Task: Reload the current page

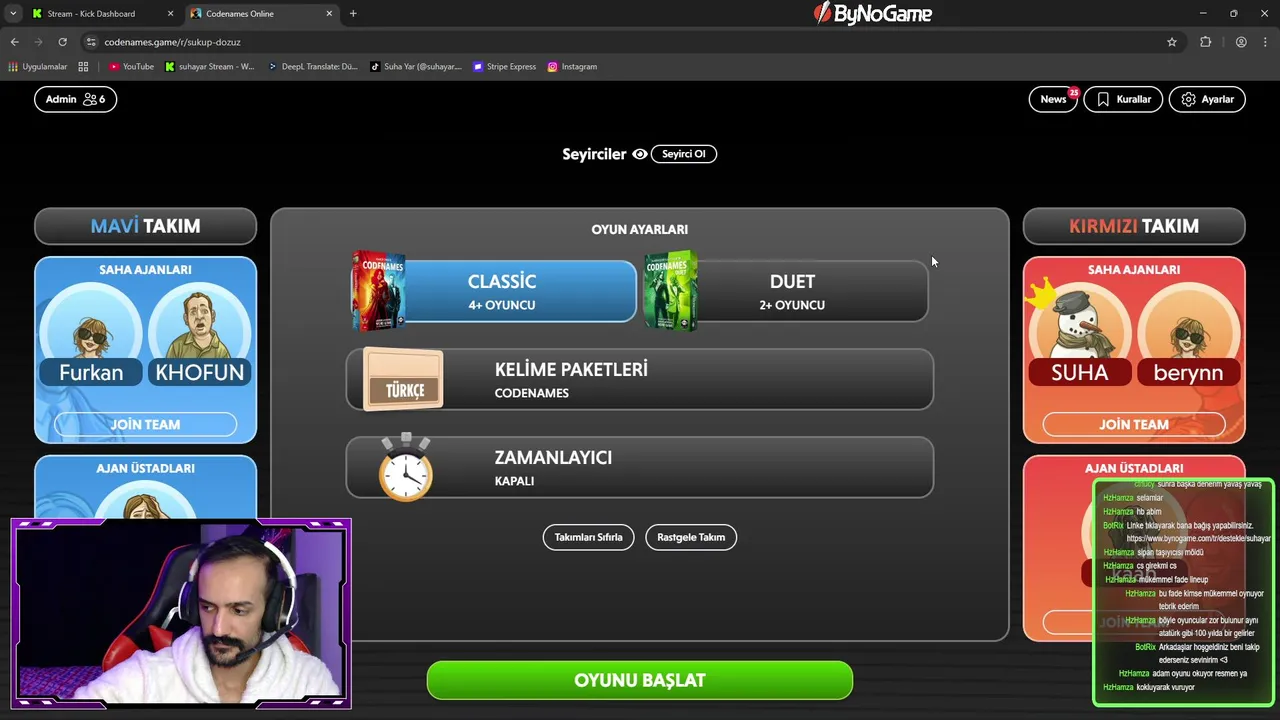Action: click(62, 42)
